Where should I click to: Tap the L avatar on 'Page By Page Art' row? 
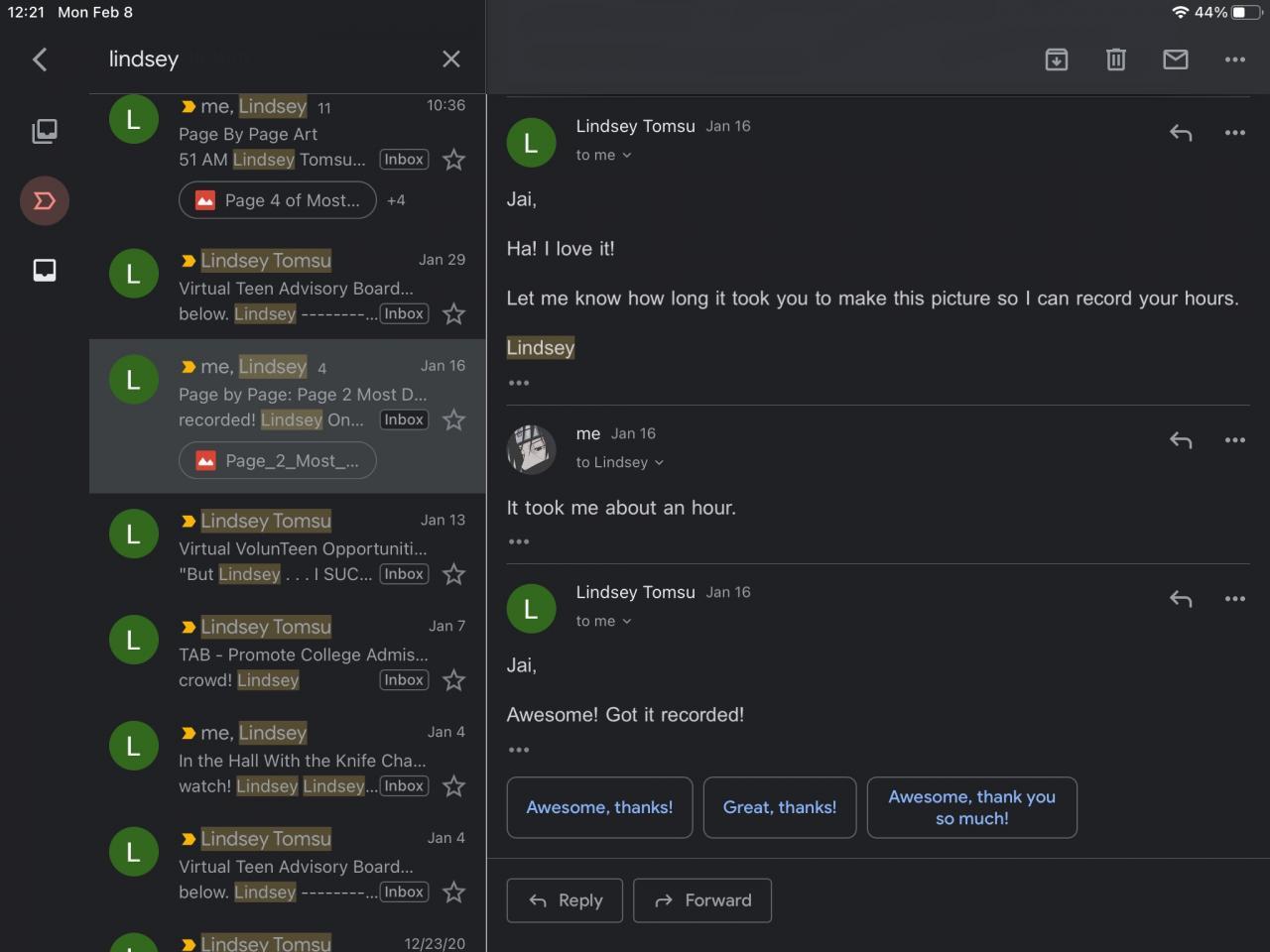point(134,120)
